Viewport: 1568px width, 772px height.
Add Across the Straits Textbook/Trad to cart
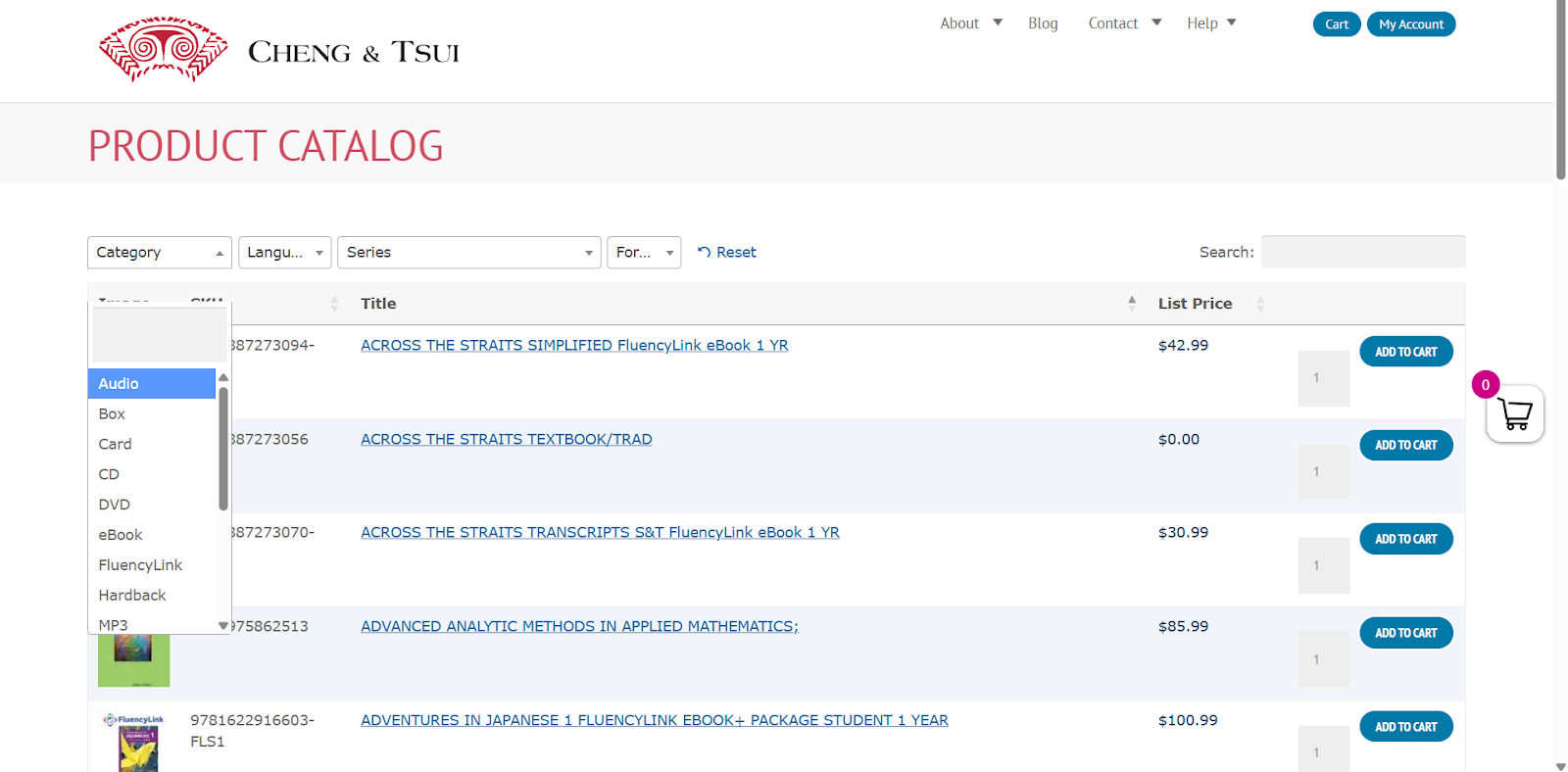(x=1406, y=445)
